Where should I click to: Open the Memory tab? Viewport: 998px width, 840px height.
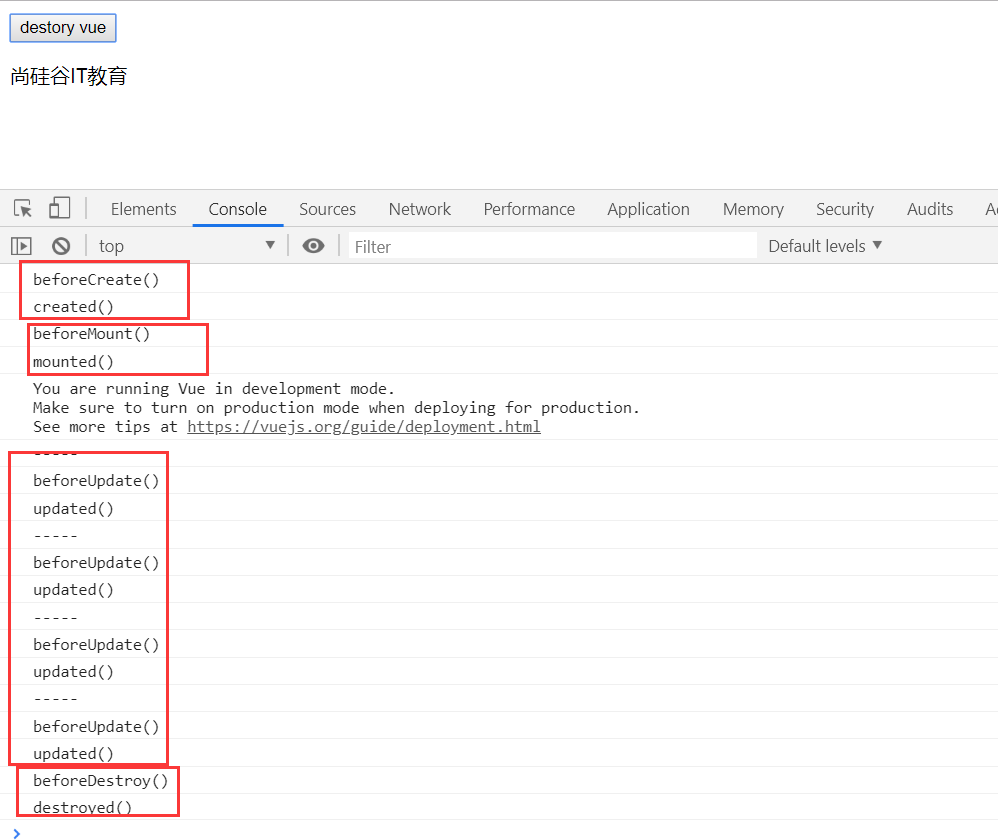(753, 209)
